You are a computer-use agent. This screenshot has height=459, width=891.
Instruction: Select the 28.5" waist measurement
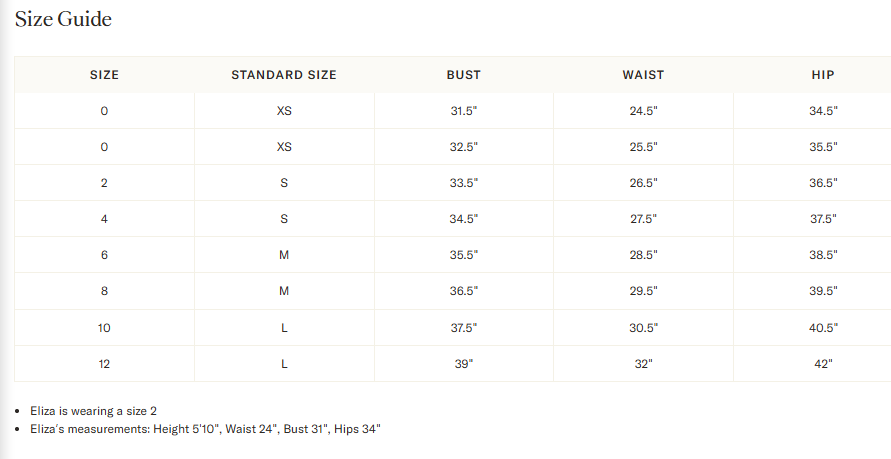[x=643, y=255]
